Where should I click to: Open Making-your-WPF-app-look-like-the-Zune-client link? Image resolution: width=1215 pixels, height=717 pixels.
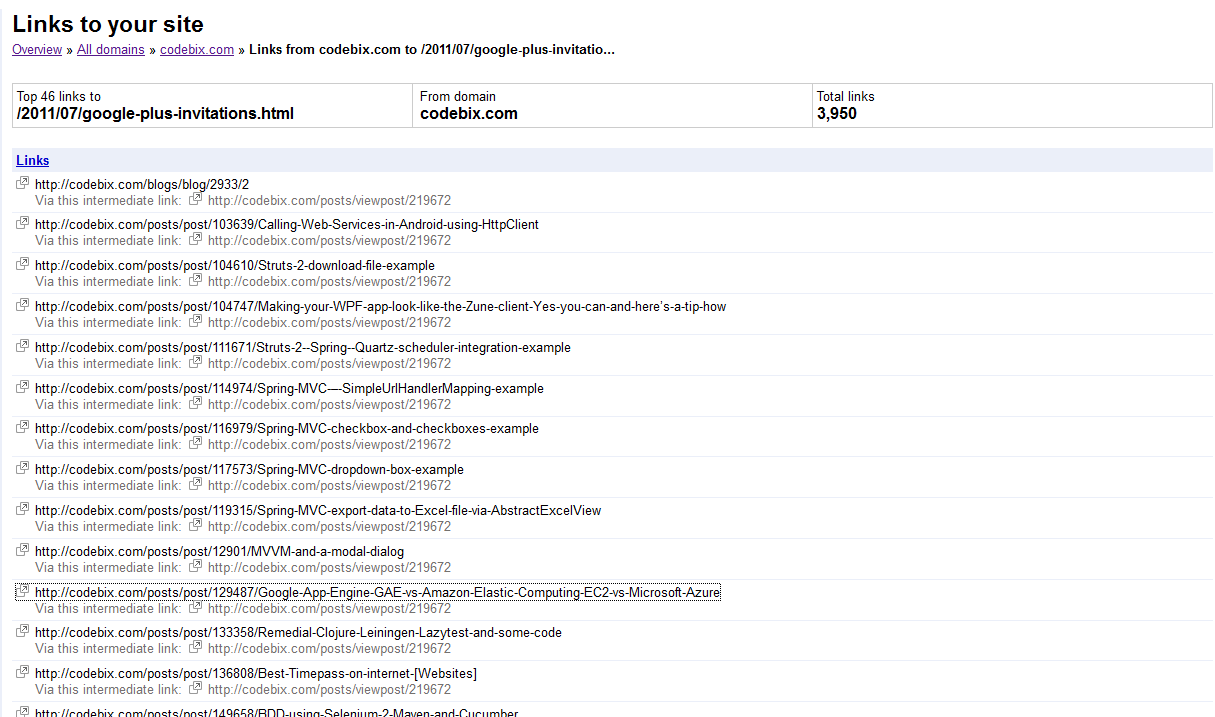pyautogui.click(x=381, y=307)
